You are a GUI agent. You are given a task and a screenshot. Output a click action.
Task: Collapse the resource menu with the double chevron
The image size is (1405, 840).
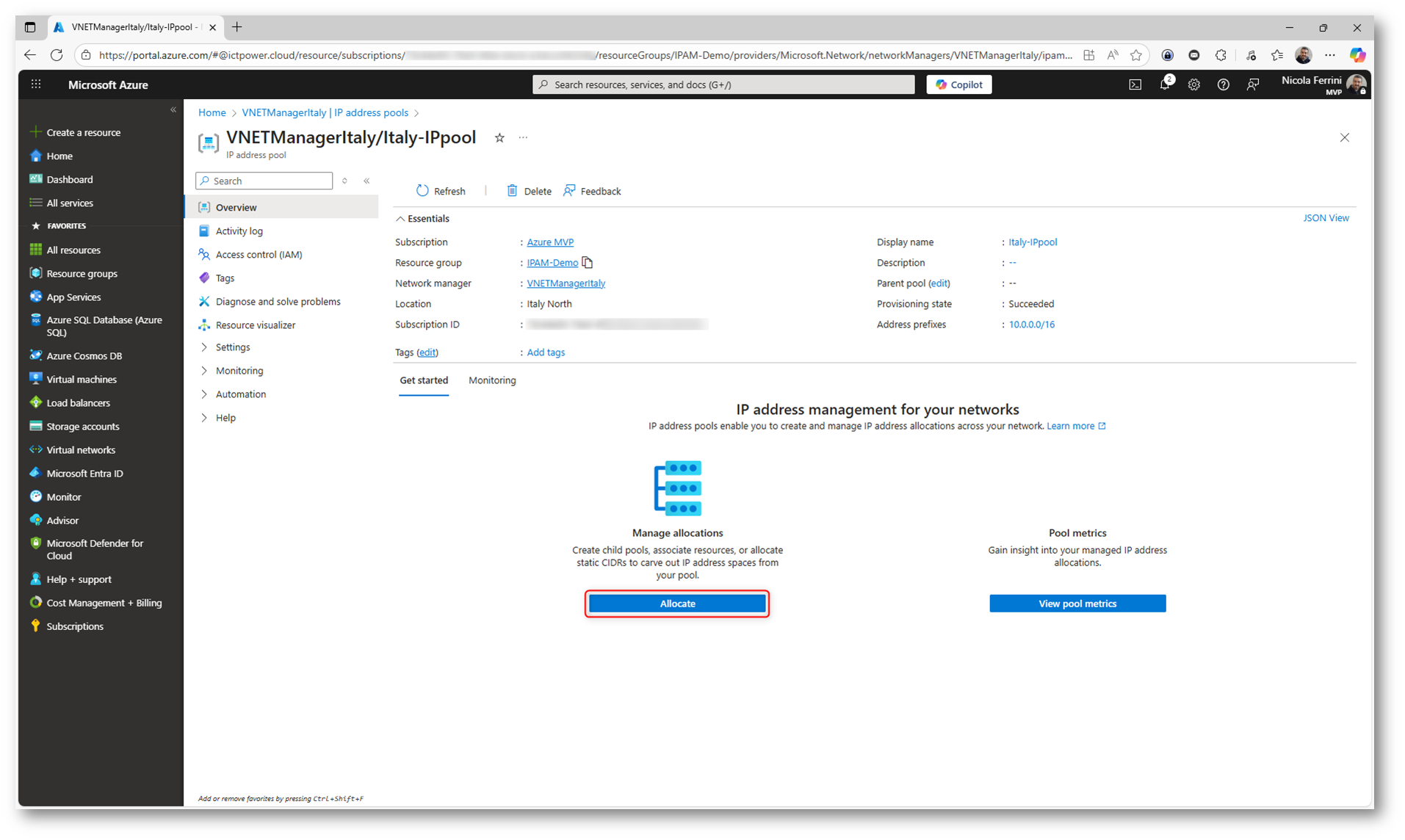pos(366,181)
